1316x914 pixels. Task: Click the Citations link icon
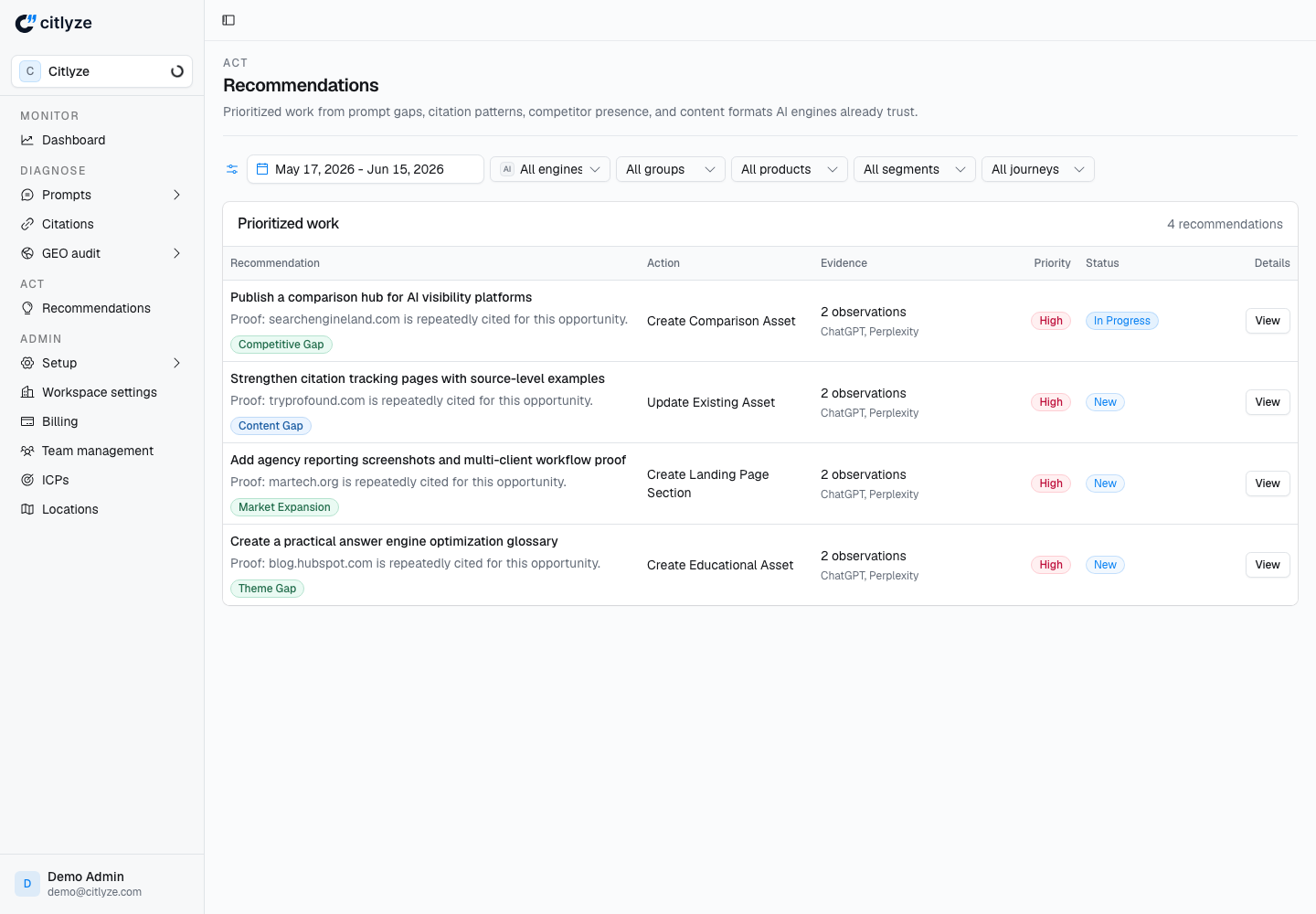point(27,224)
